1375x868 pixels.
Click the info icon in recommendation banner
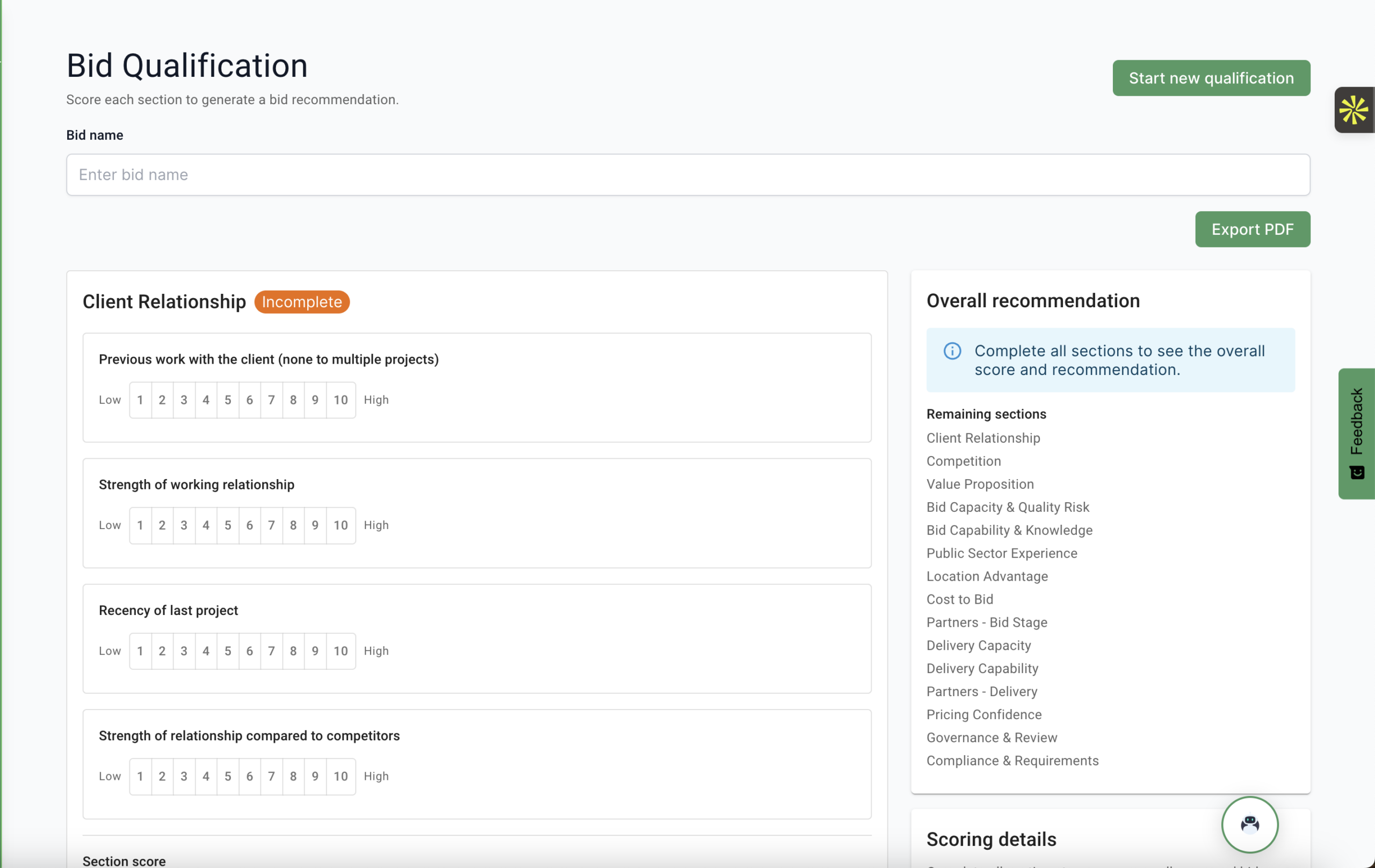952,351
